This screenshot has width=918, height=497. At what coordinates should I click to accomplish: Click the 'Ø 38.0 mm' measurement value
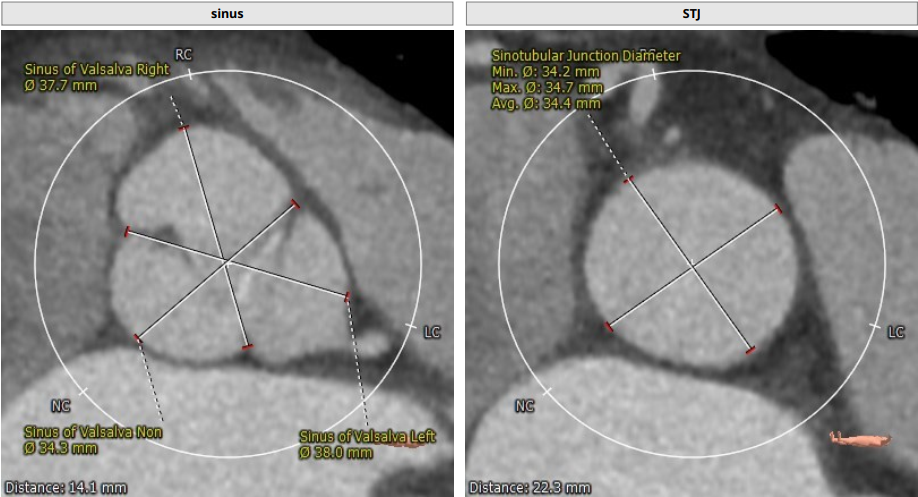[x=336, y=453]
